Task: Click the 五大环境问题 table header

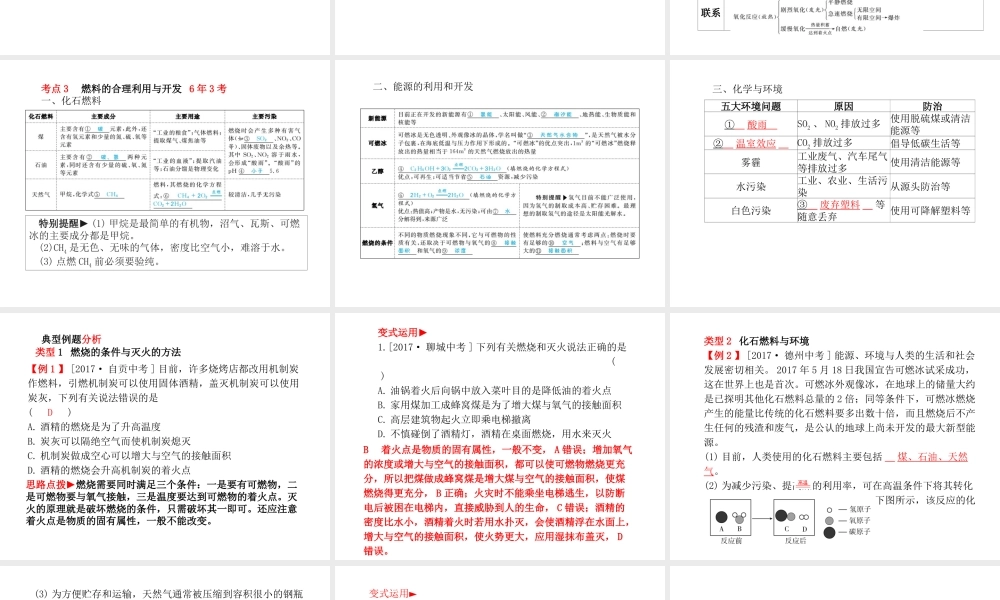Action: [751, 106]
